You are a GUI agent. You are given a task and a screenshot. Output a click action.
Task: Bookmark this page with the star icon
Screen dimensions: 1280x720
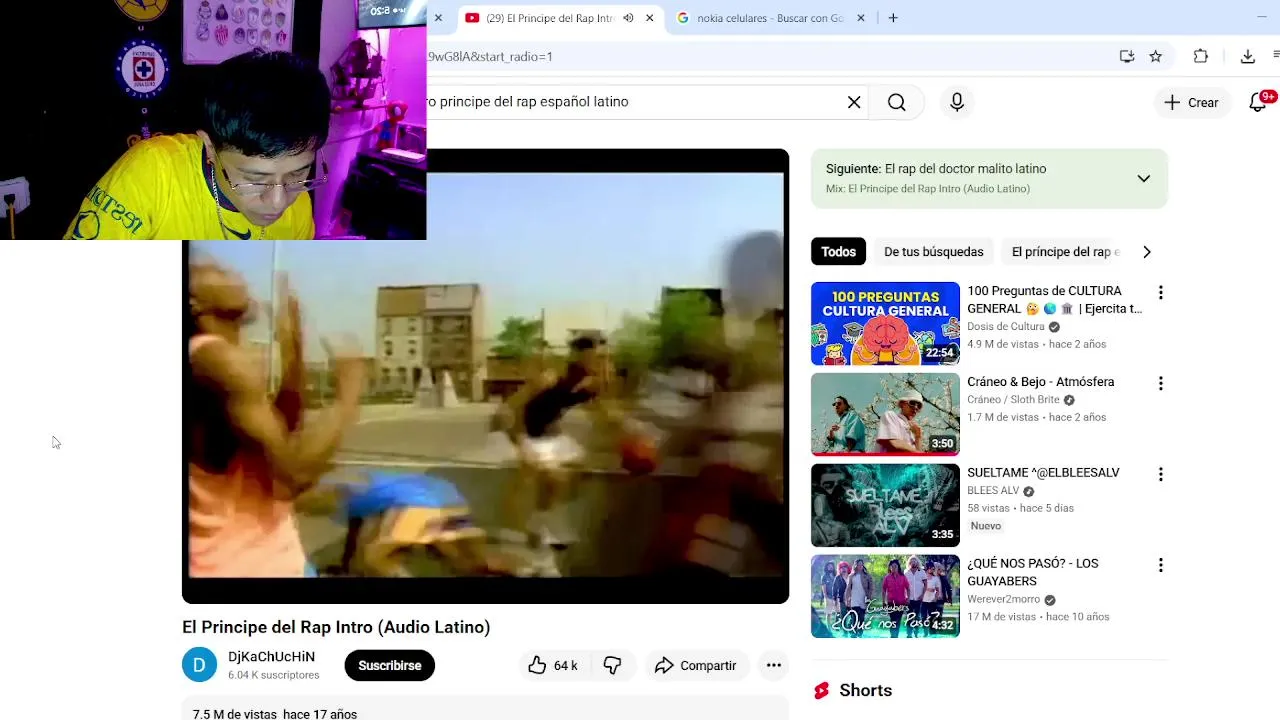tap(1156, 57)
